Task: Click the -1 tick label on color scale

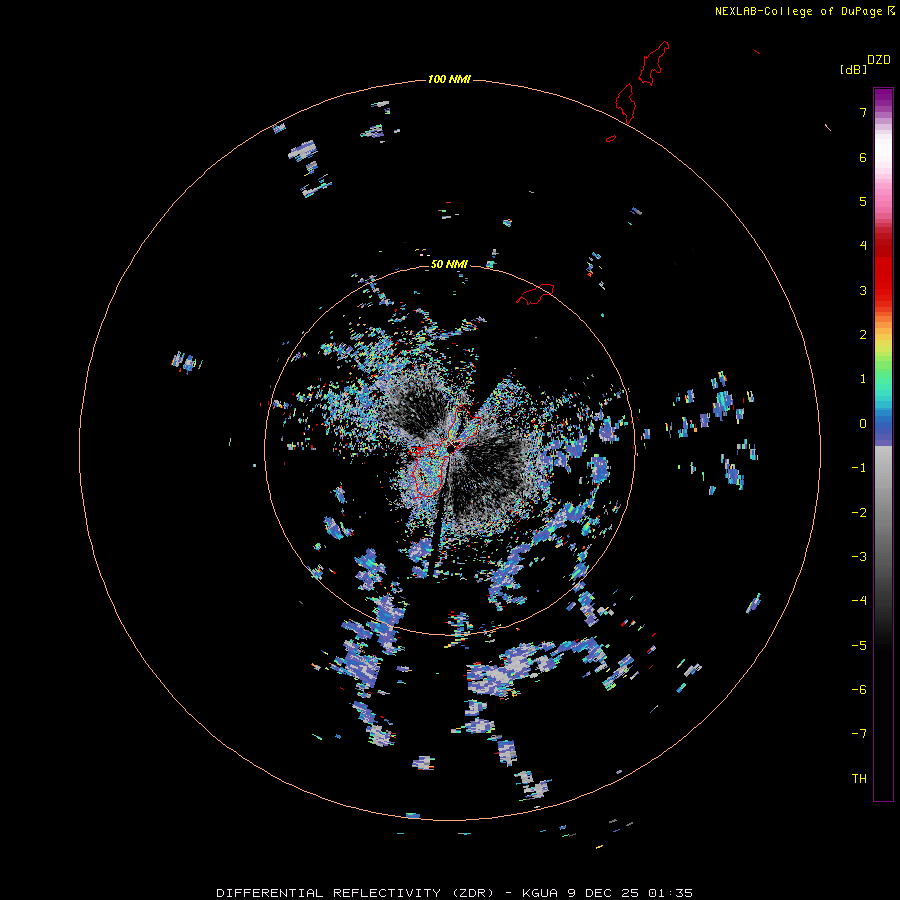Action: click(859, 468)
